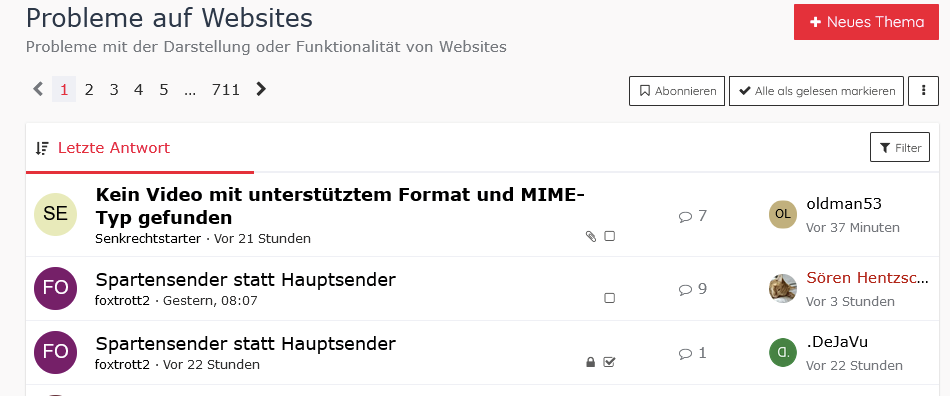Select page 1 in pagination
The width and height of the screenshot is (950, 396).
[x=64, y=90]
